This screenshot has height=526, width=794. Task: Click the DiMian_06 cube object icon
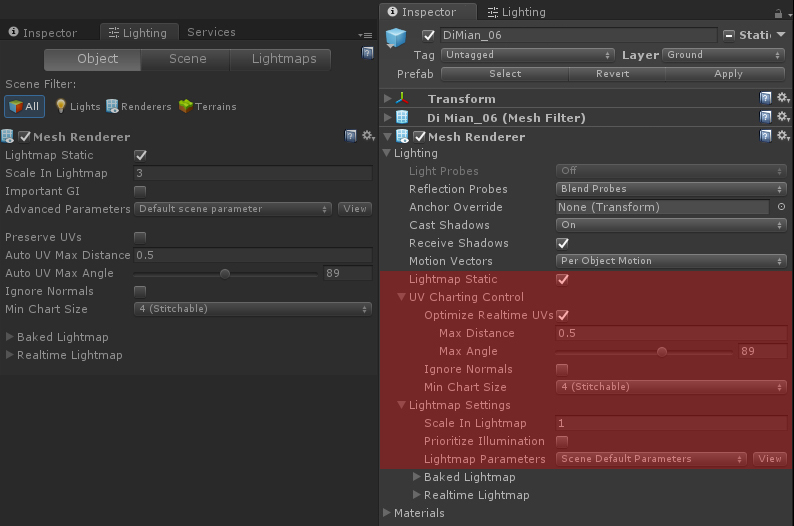tap(396, 38)
